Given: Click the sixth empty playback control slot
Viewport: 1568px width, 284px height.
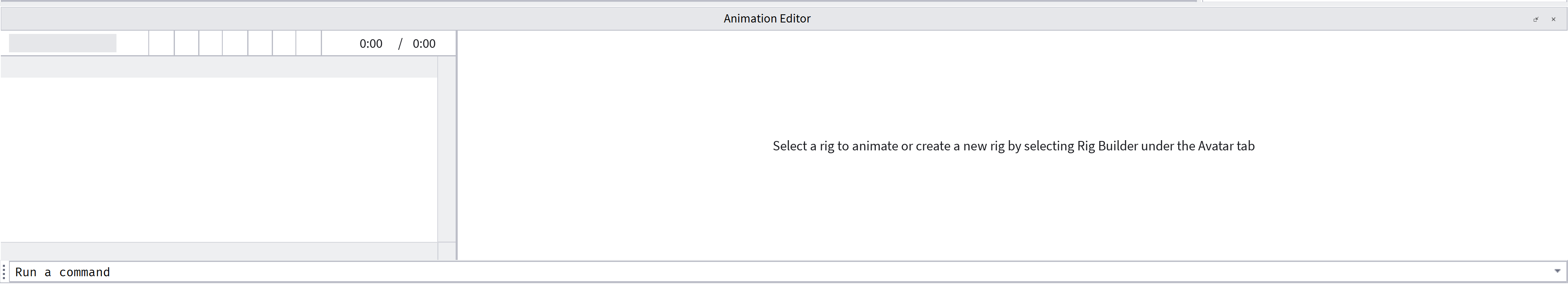Looking at the screenshot, I should 284,43.
